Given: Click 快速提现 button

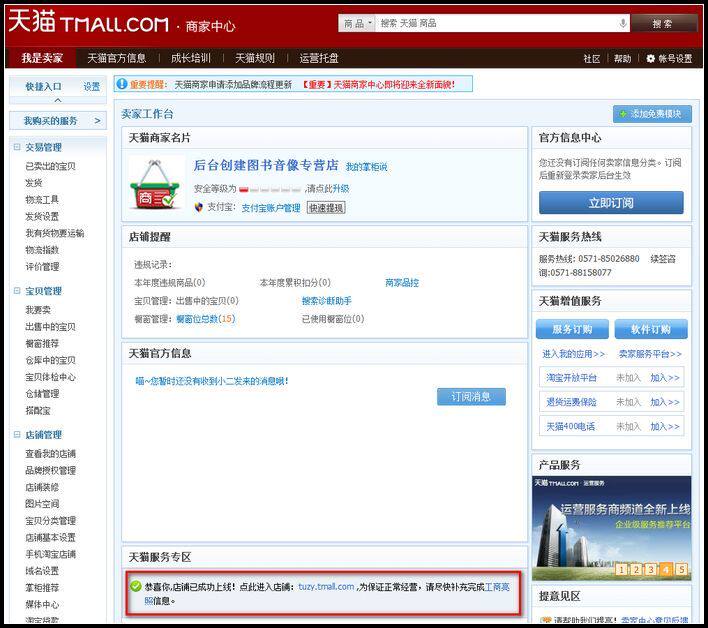Looking at the screenshot, I should click(x=326, y=208).
